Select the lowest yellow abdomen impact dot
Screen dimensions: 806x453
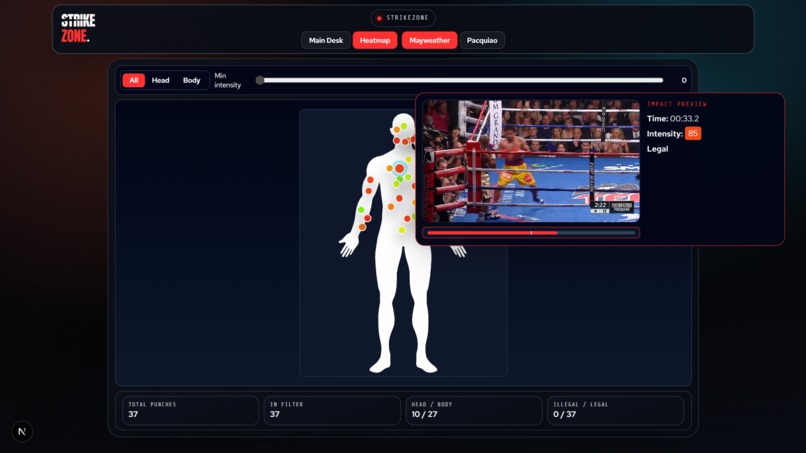pyautogui.click(x=402, y=230)
